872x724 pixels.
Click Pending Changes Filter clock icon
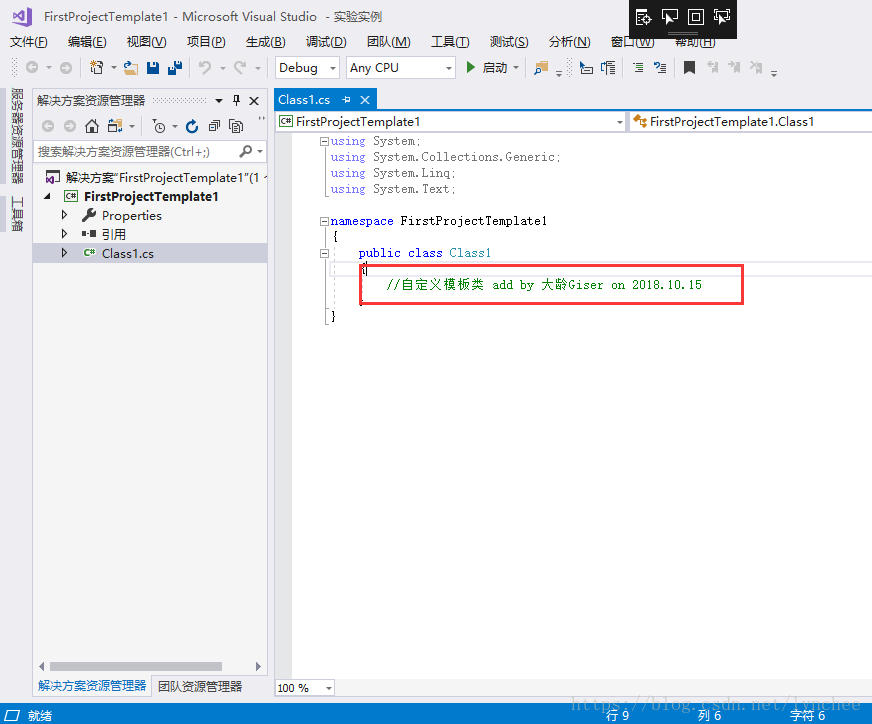tap(159, 126)
